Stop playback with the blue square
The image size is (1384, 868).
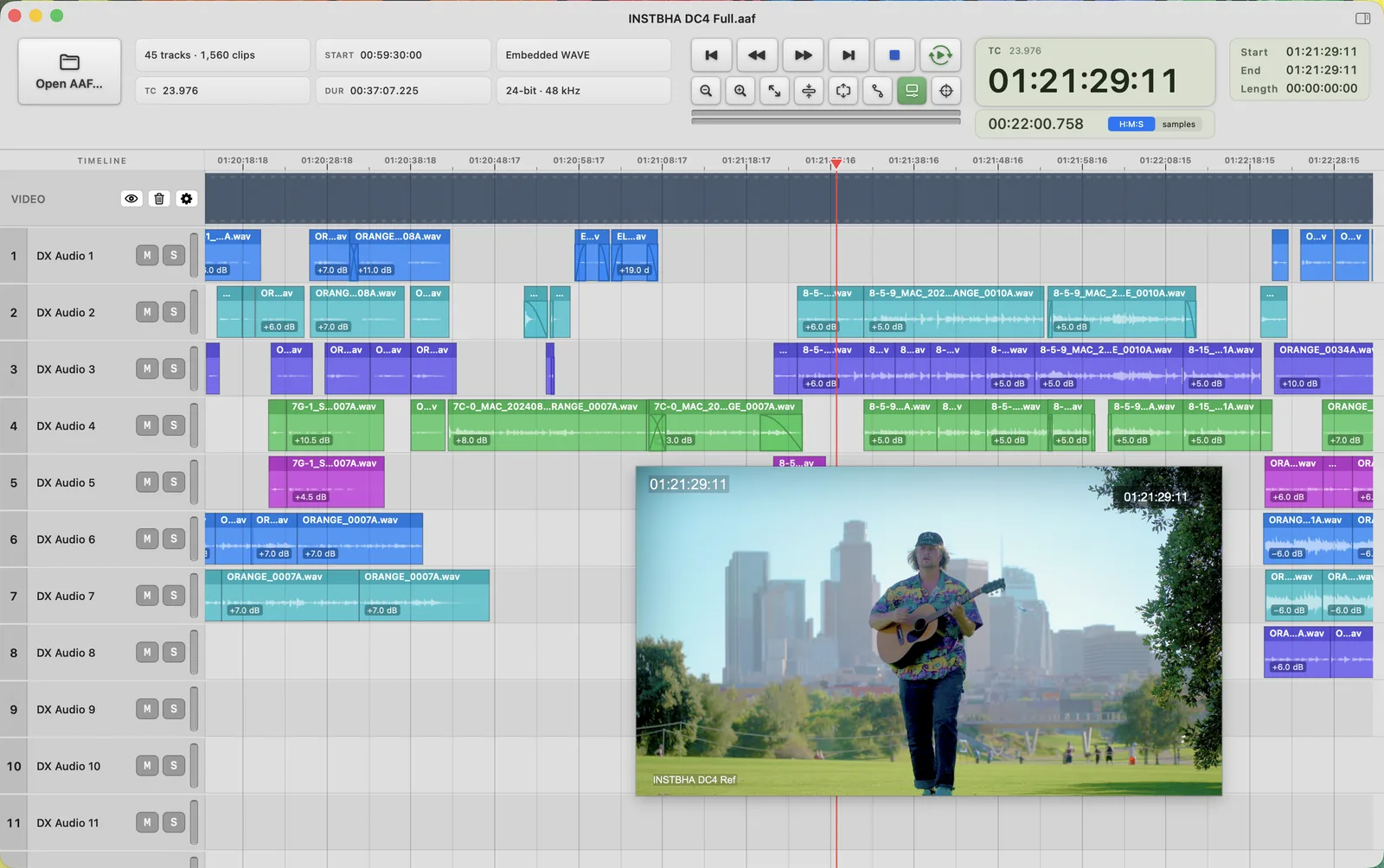[x=894, y=55]
